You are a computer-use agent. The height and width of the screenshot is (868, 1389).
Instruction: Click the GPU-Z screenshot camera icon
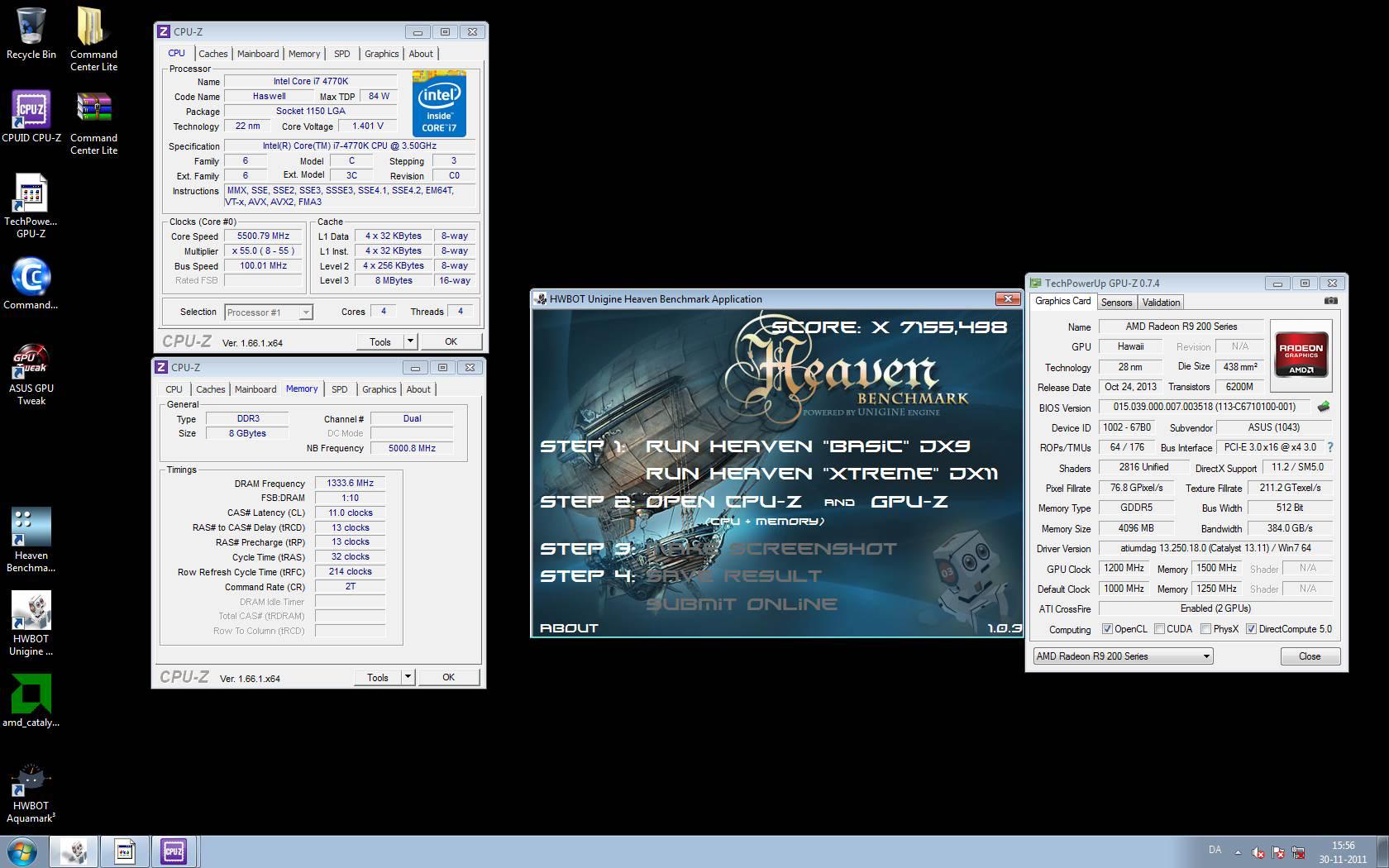1330,302
